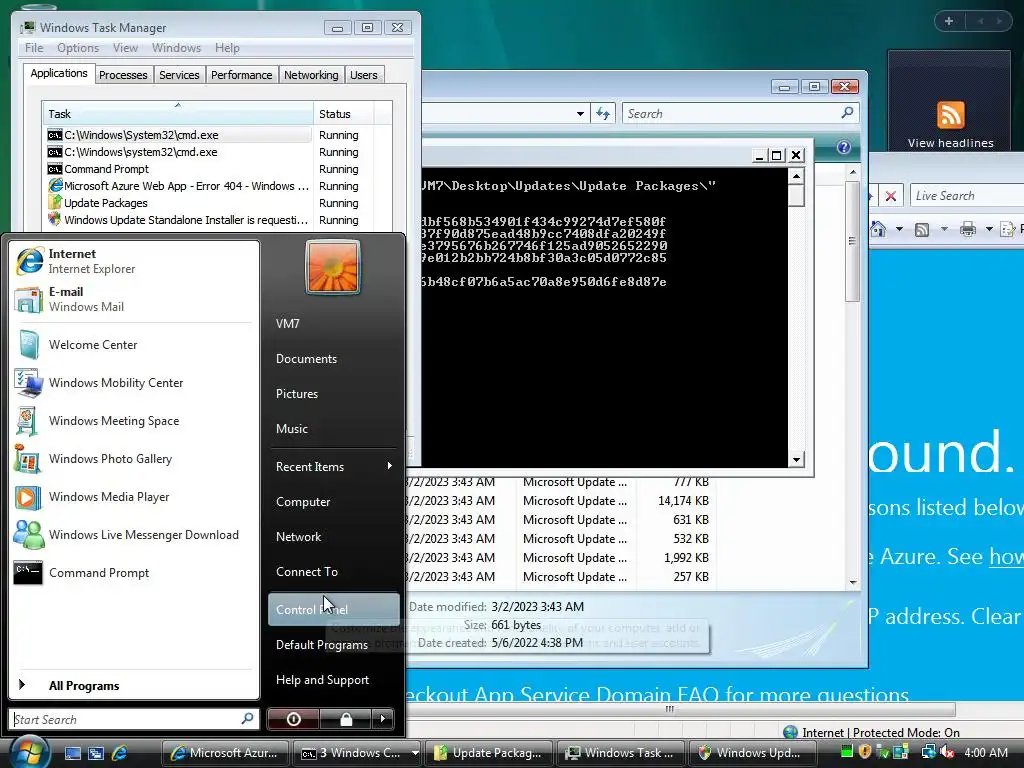This screenshot has height=768, width=1024.
Task: Open shutdown options arrow next to lock
Action: [383, 719]
